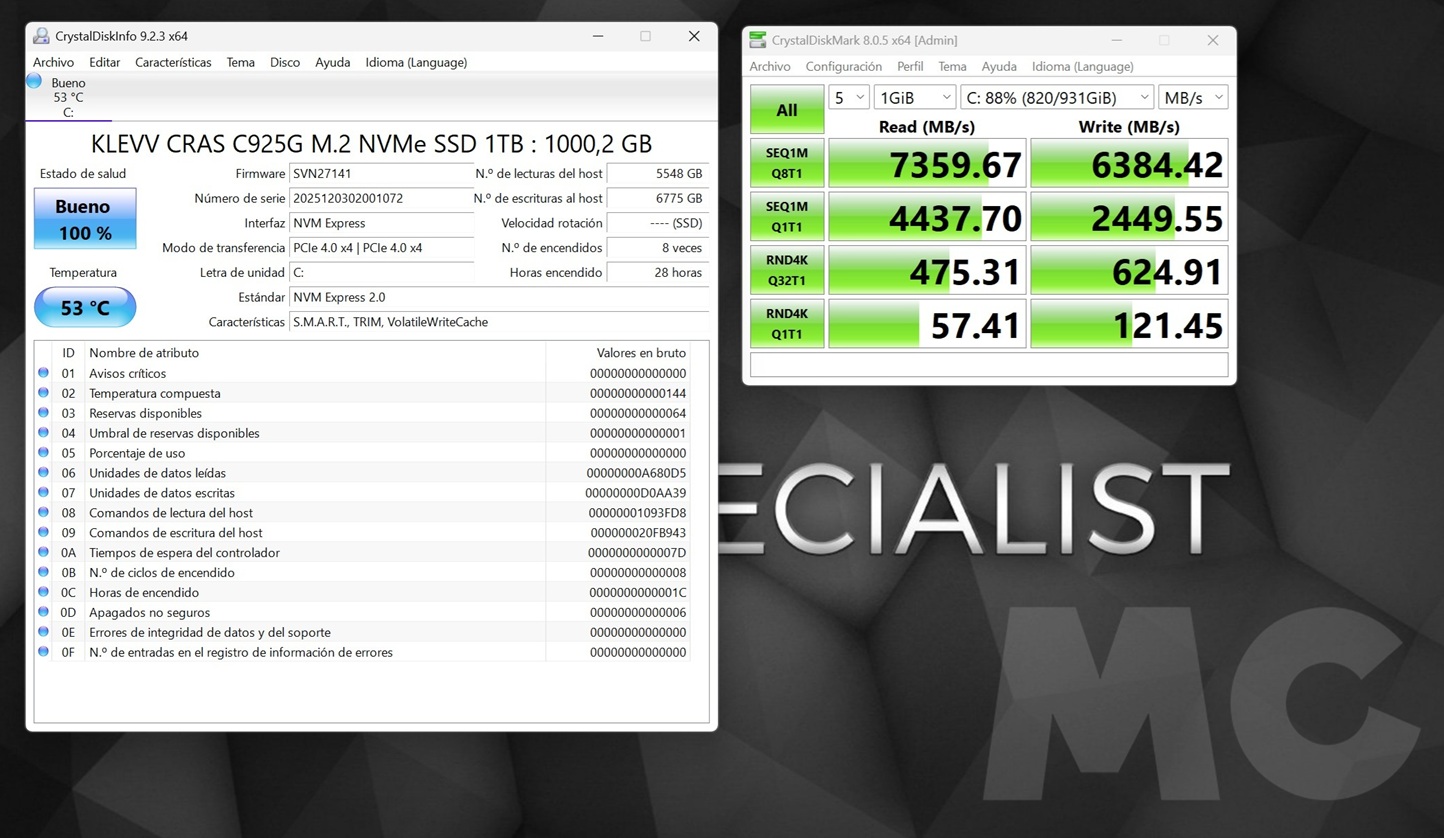Open Tema menu in CrystalDiskMark
Screen dimensions: 1444x838
click(x=952, y=66)
